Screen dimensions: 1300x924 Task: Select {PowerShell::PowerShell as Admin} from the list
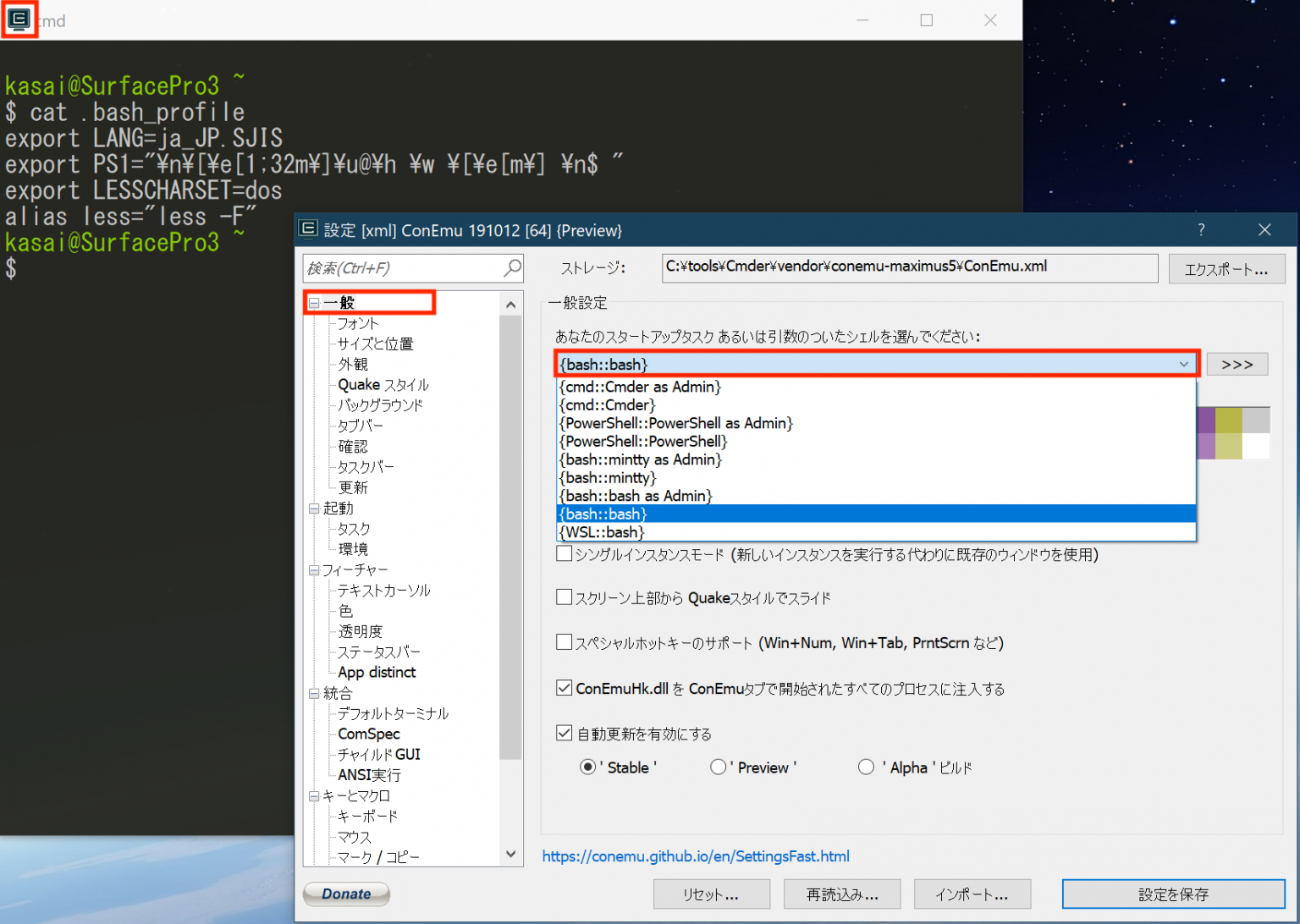tap(675, 422)
